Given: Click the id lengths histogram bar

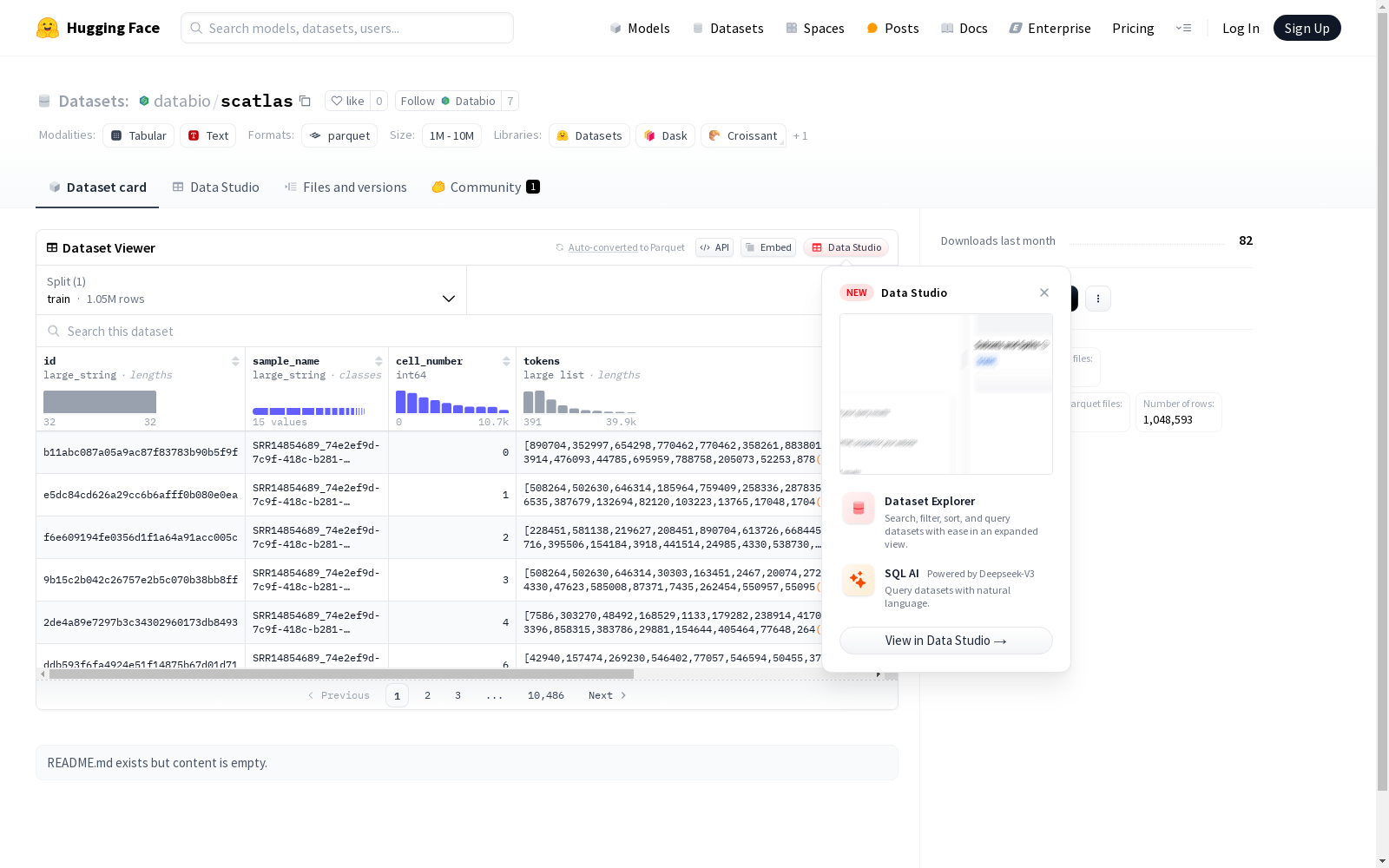Looking at the screenshot, I should (x=100, y=402).
